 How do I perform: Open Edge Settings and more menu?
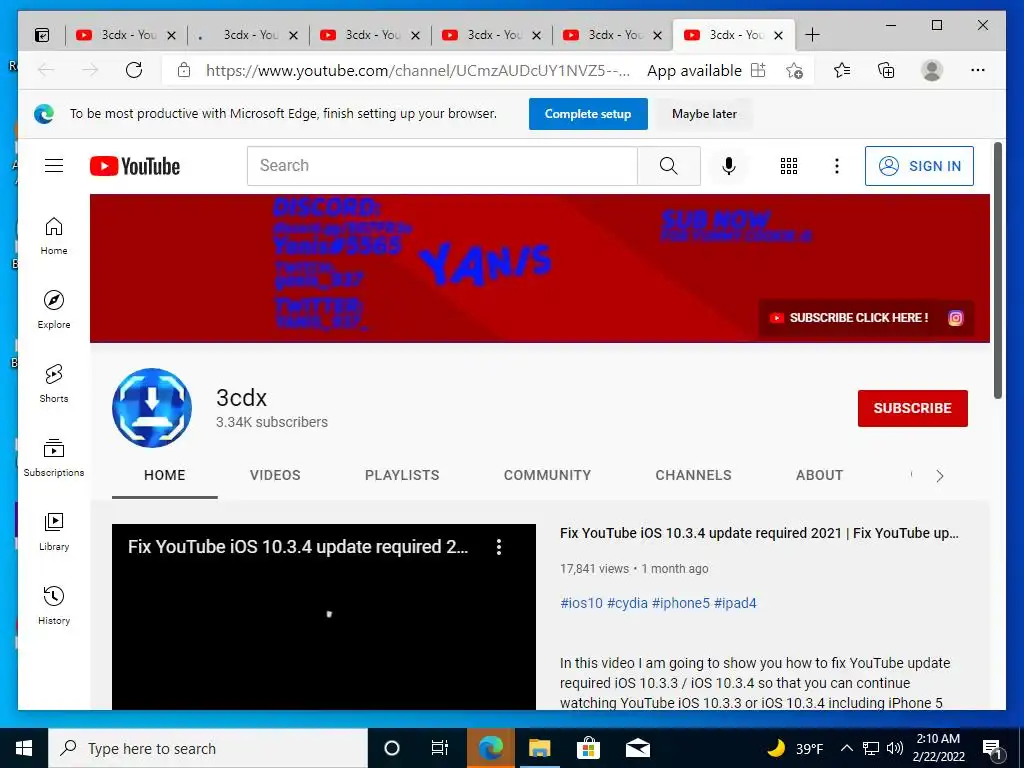coord(978,70)
